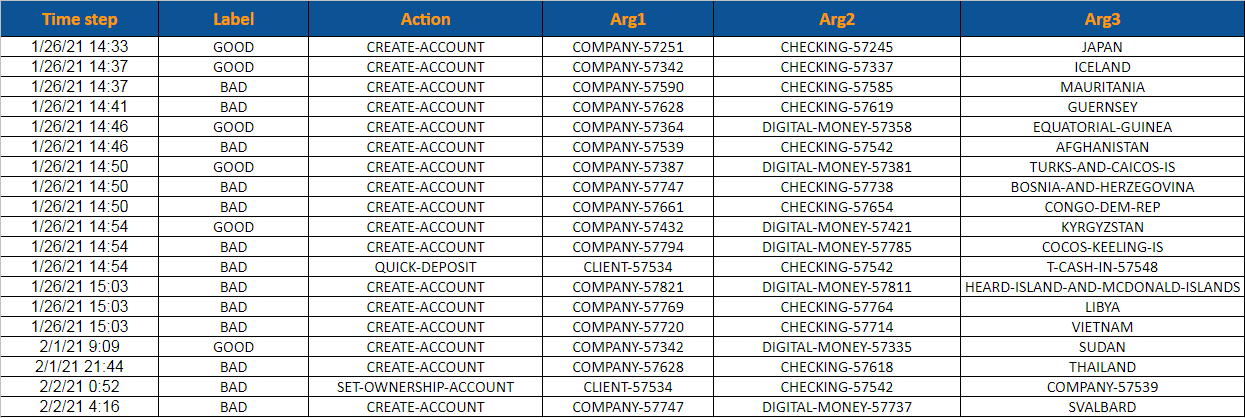Select the Arg3 column header

pos(1102,19)
